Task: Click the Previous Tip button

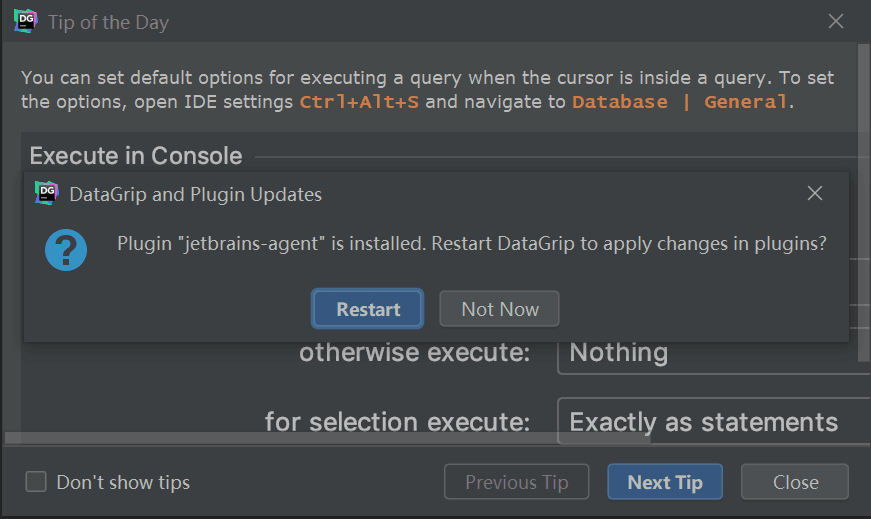Action: click(516, 482)
